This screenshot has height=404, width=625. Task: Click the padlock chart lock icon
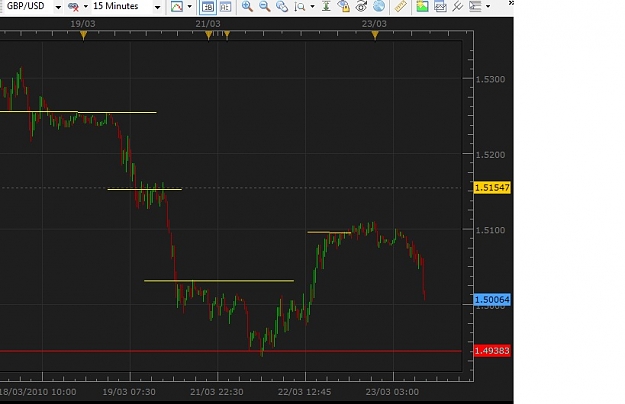[x=343, y=6]
